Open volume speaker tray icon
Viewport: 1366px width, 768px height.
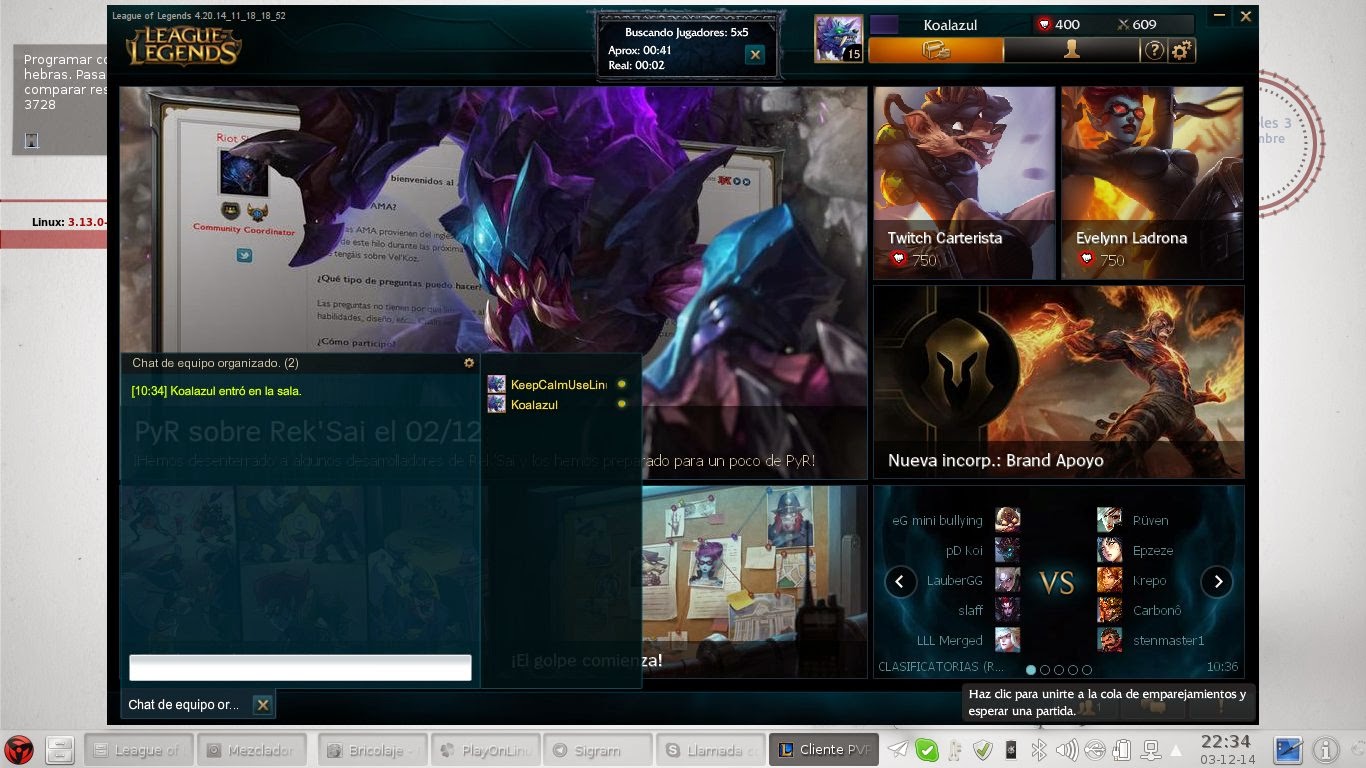(x=1066, y=749)
